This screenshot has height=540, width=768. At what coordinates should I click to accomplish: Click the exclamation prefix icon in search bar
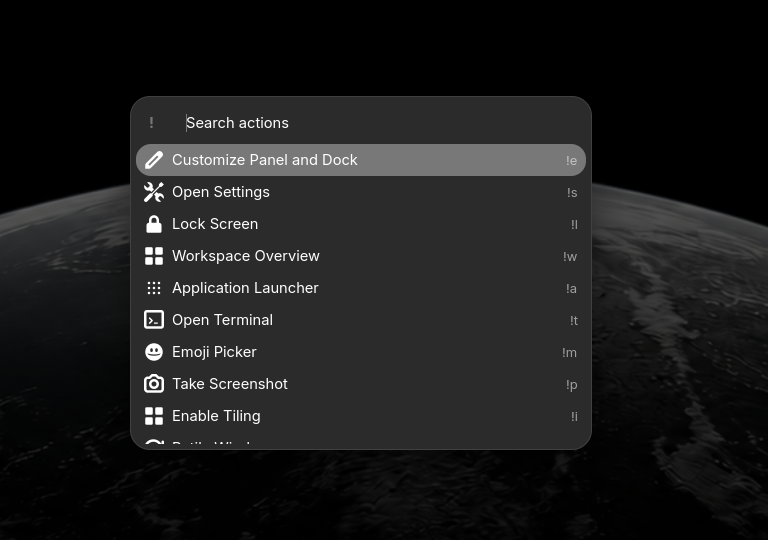tap(151, 123)
